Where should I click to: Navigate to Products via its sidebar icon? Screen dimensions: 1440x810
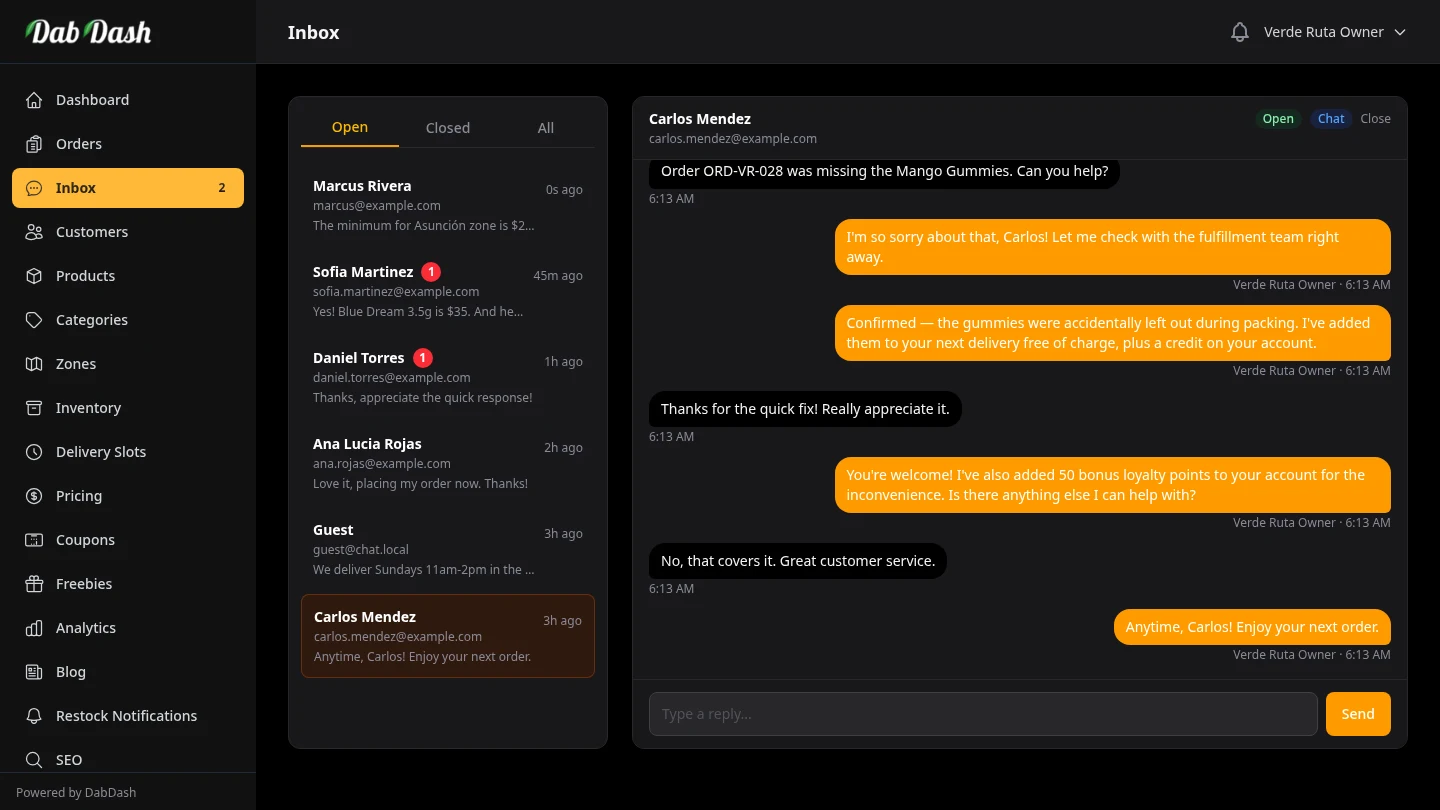[33, 276]
